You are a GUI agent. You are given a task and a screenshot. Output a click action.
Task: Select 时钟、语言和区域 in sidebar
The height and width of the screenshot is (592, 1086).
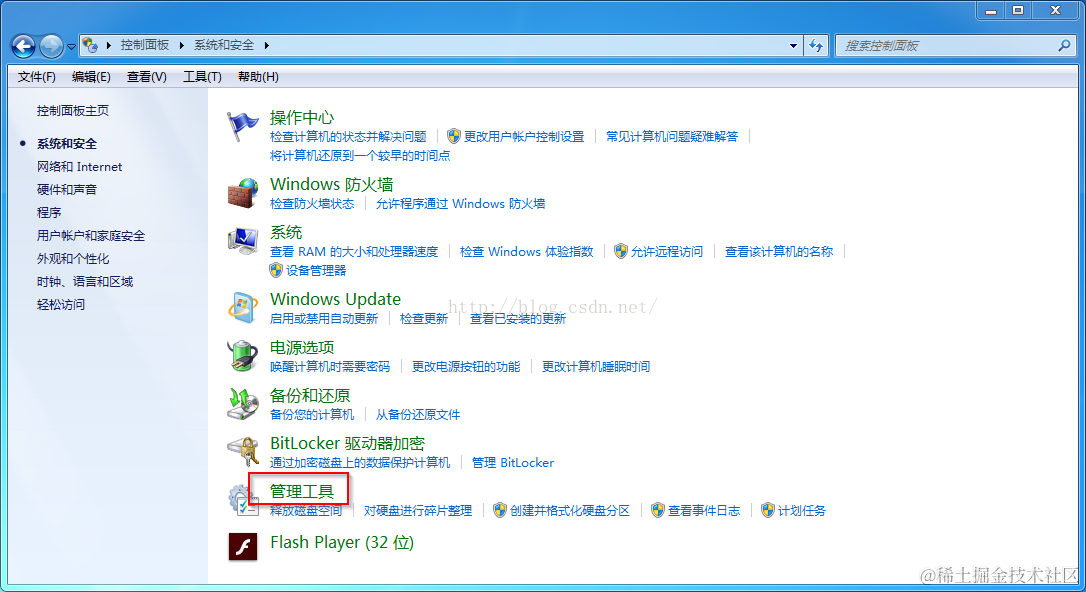[84, 282]
